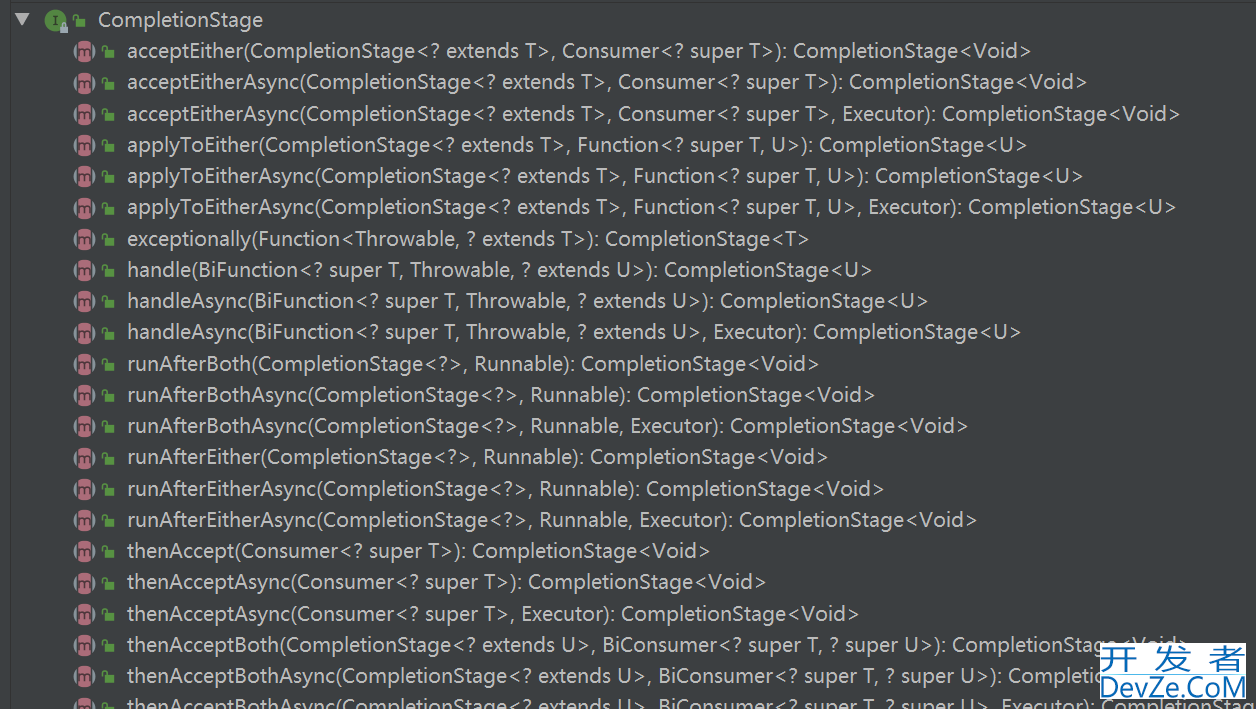Select handleAsync with Executor parameter
The height and width of the screenshot is (709, 1256).
pos(574,332)
